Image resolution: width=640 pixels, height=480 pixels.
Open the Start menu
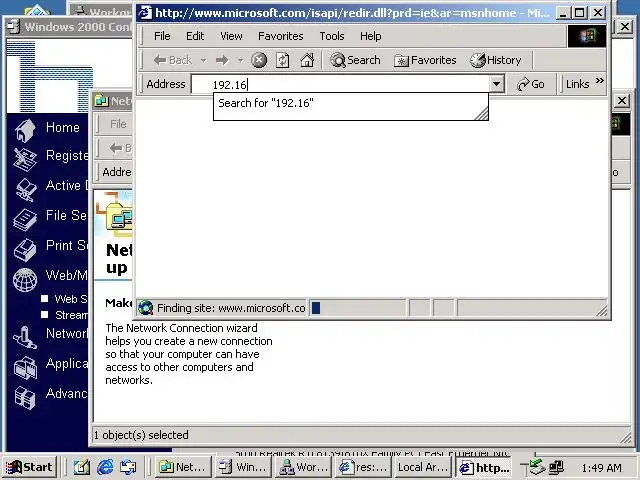click(29, 467)
